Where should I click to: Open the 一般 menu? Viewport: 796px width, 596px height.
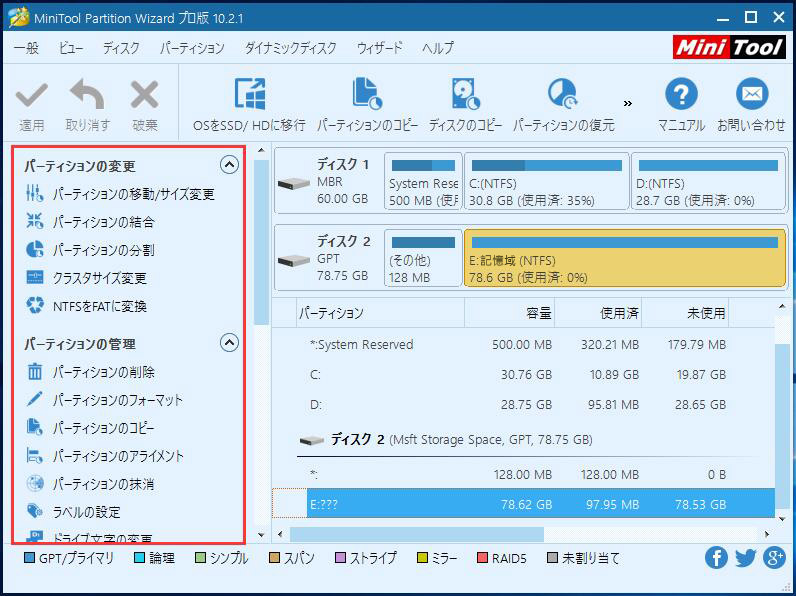tap(26, 48)
